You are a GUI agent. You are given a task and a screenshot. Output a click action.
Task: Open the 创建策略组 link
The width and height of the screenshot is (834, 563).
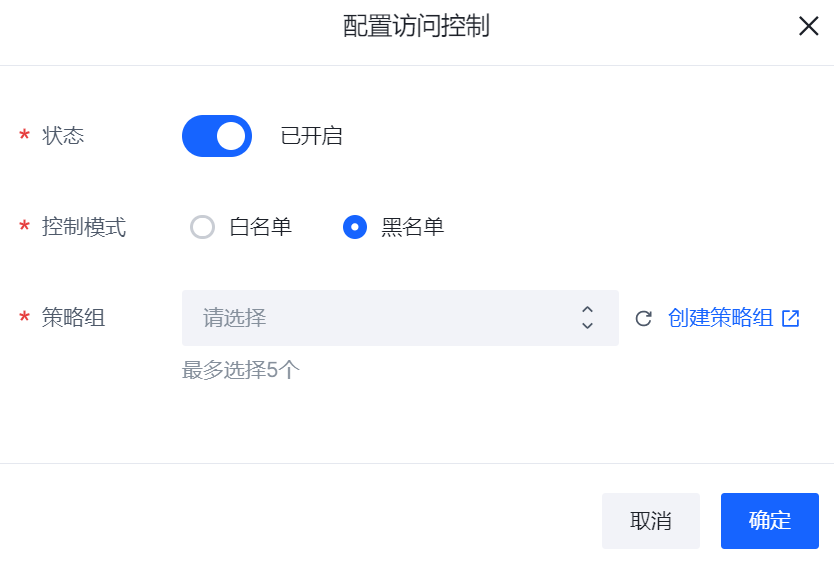pyautogui.click(x=721, y=318)
